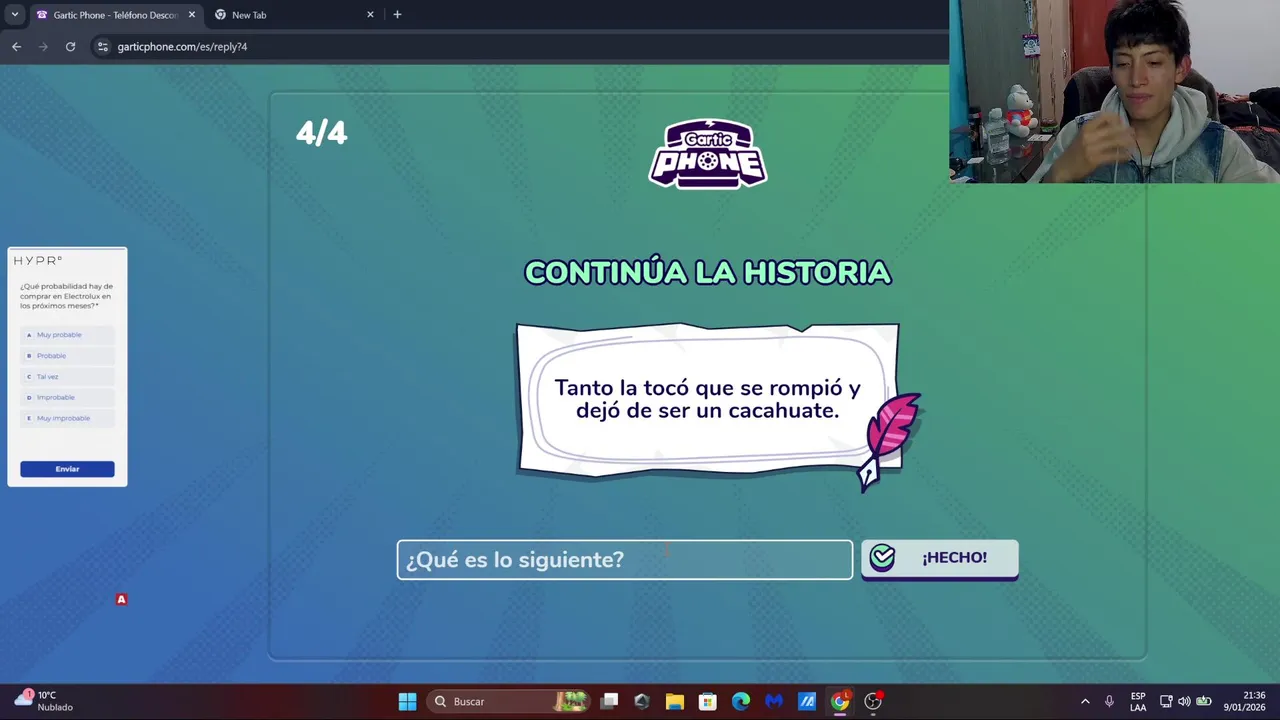Open the blue slanted-lines app in taskbar

807,701
